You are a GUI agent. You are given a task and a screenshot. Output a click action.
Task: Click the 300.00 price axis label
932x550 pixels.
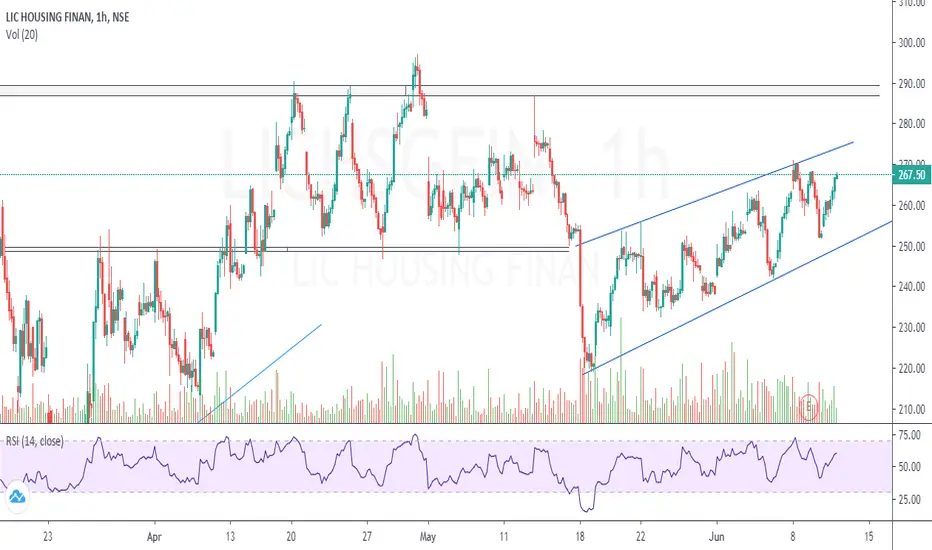912,43
